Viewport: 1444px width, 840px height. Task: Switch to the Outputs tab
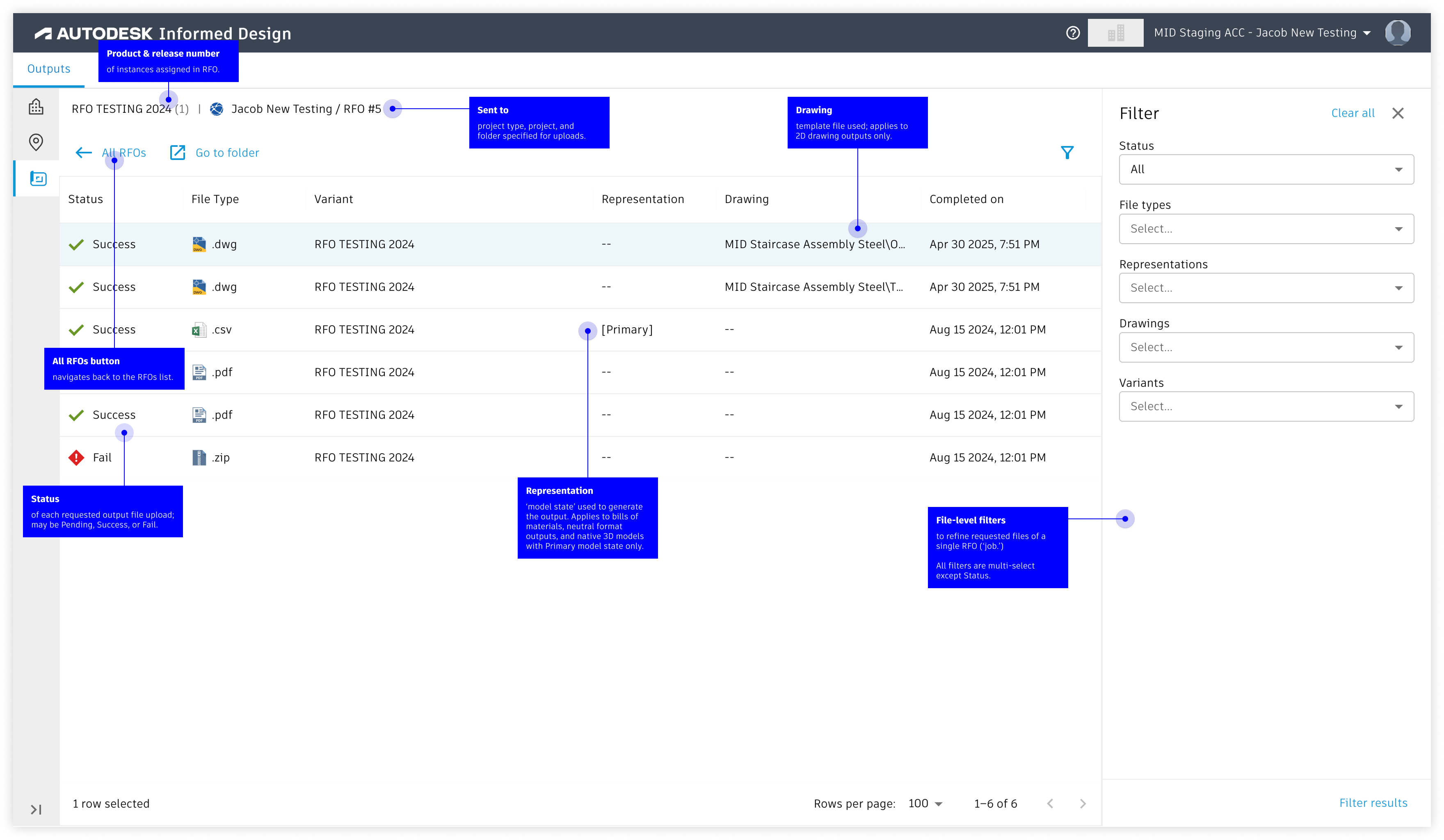(49, 69)
